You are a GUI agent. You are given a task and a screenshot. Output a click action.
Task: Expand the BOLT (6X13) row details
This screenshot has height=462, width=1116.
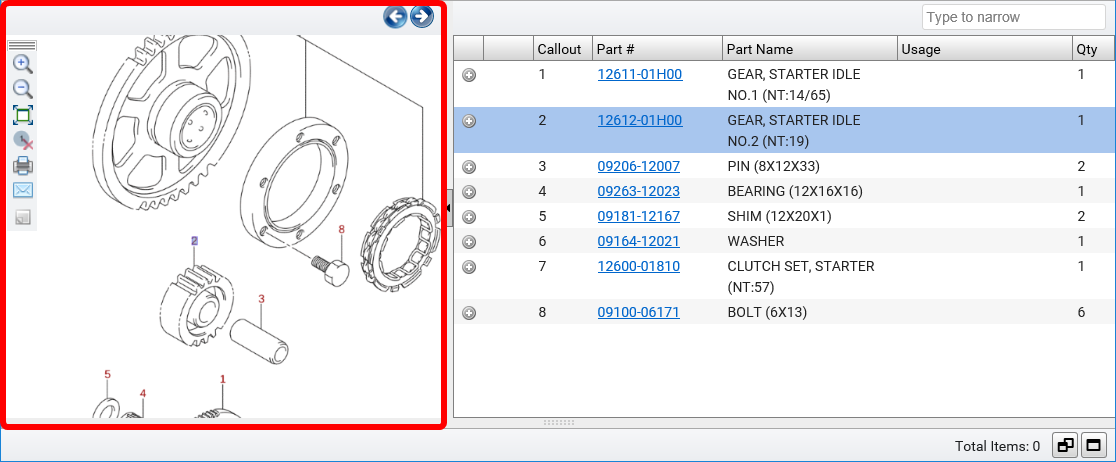[469, 313]
